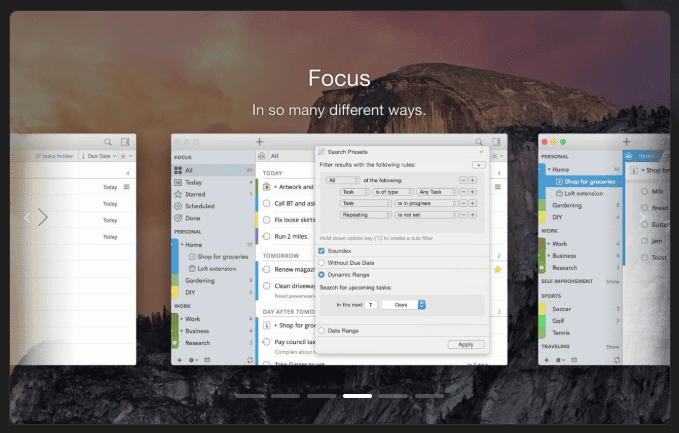The width and height of the screenshot is (679, 433).
Task: Click the first carousel page indicator bar
Action: [x=250, y=396]
